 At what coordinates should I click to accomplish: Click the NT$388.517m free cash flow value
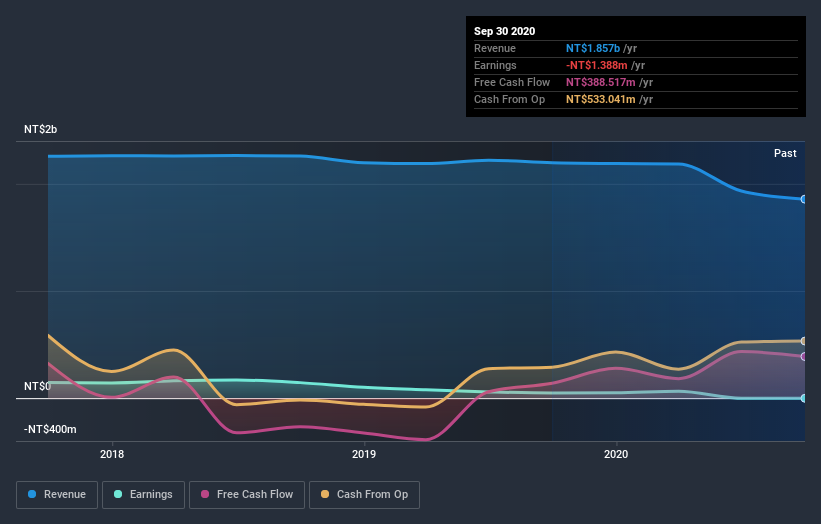click(x=601, y=82)
